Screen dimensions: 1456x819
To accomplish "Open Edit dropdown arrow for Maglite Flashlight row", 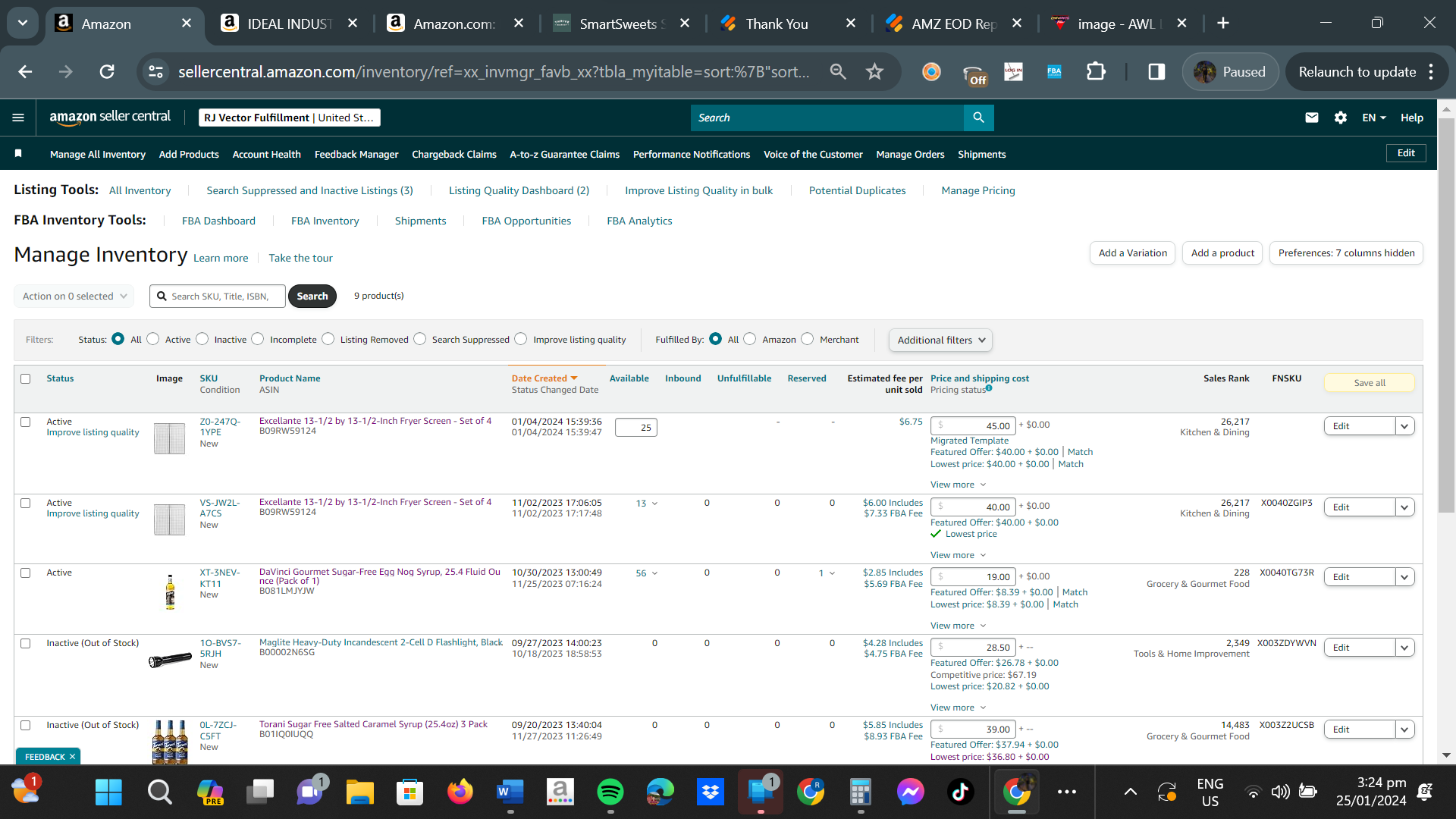I will point(1404,648).
